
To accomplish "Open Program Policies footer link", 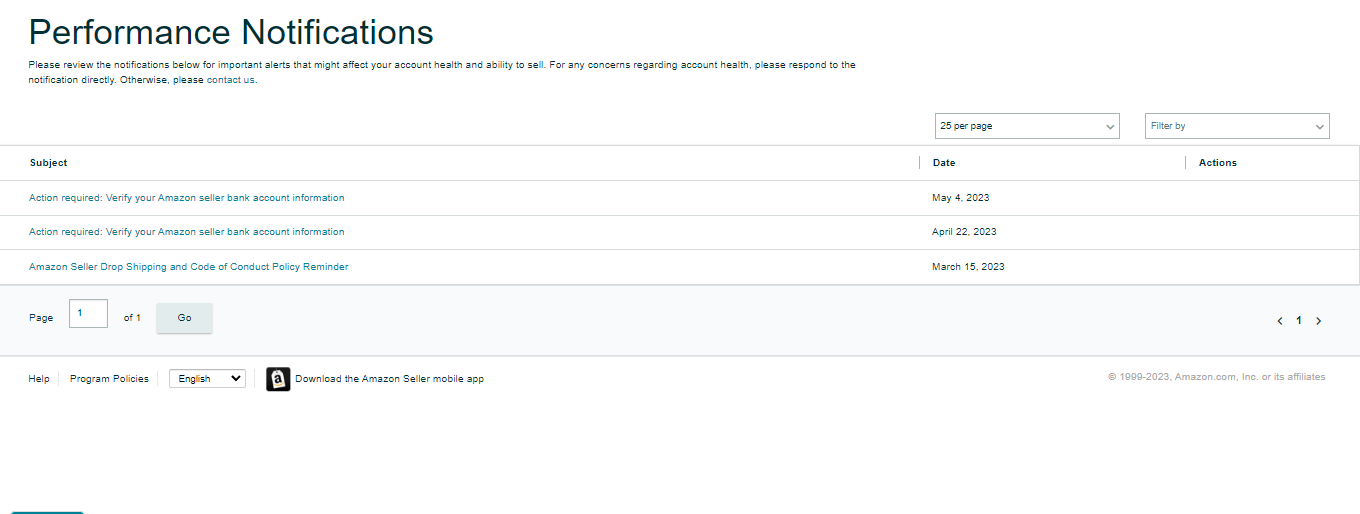I will (x=109, y=379).
